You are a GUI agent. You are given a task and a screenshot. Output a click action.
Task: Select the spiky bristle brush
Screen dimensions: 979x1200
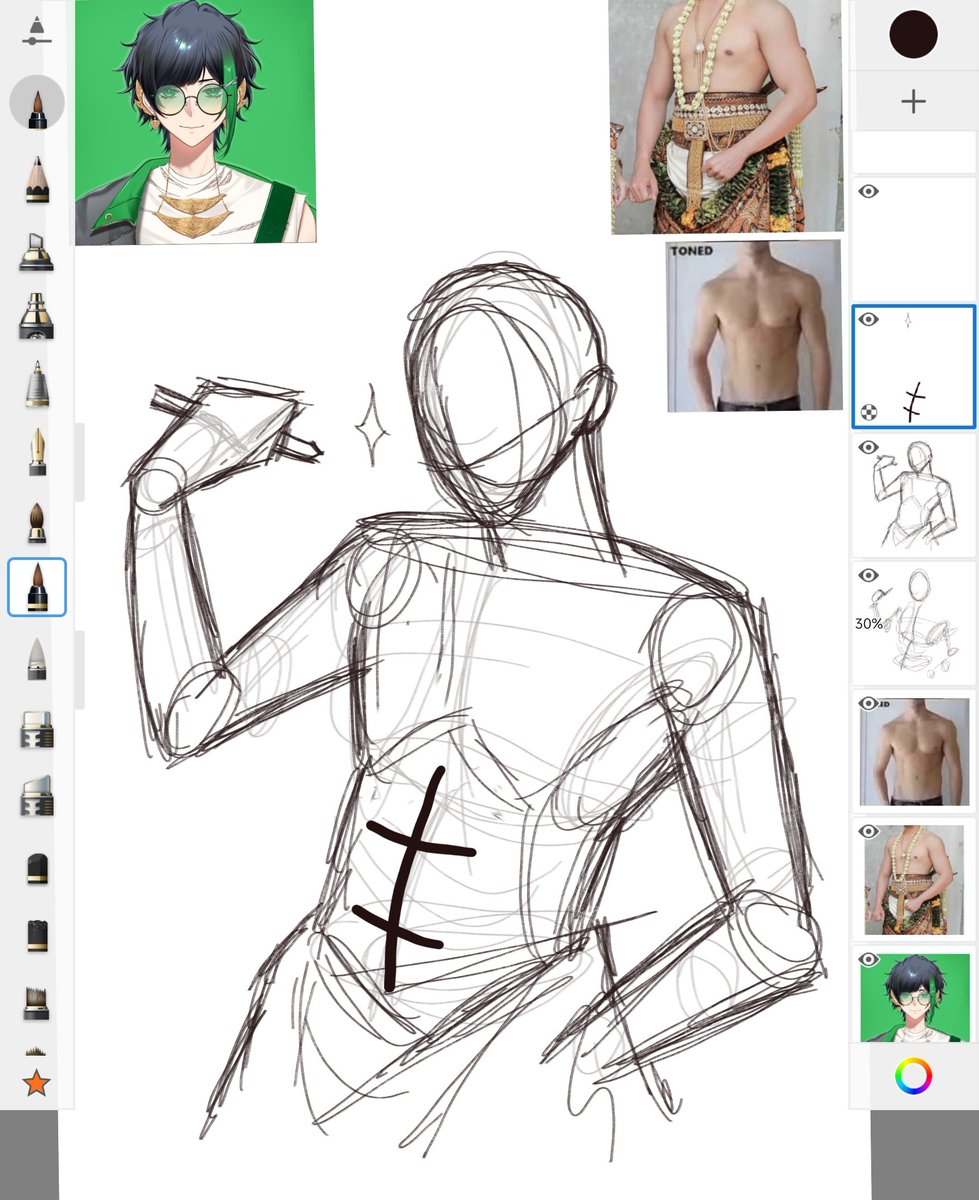37,1001
